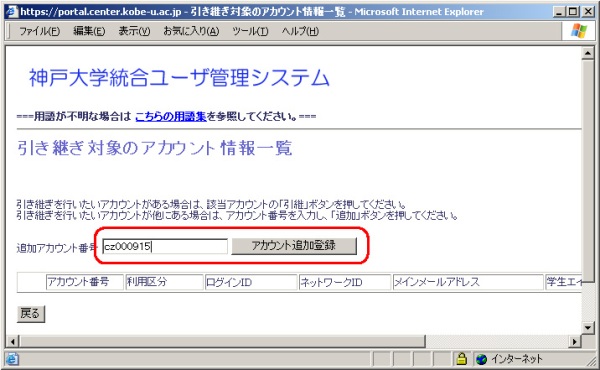Open the お気に入り(A) menu
This screenshot has width=600, height=370.
coord(191,31)
